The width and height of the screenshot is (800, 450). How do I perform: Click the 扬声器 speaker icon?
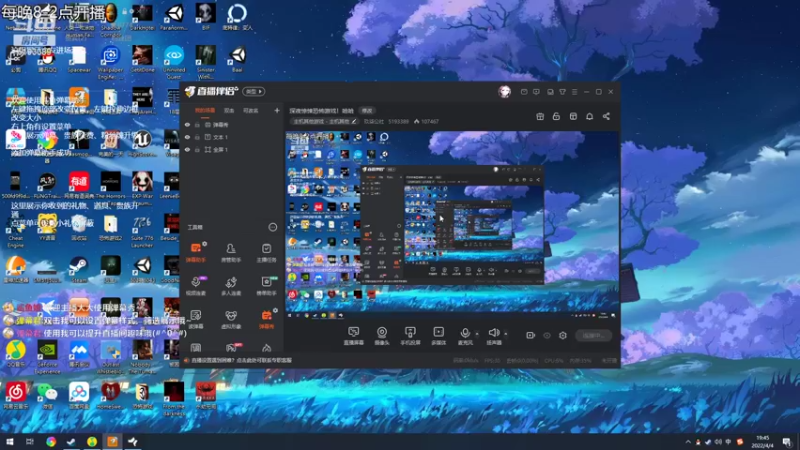click(x=493, y=333)
